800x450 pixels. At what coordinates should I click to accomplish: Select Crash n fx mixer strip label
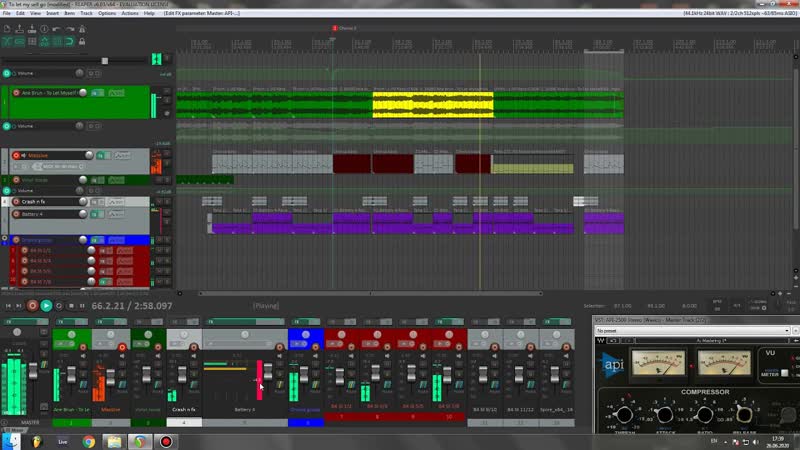point(184,410)
